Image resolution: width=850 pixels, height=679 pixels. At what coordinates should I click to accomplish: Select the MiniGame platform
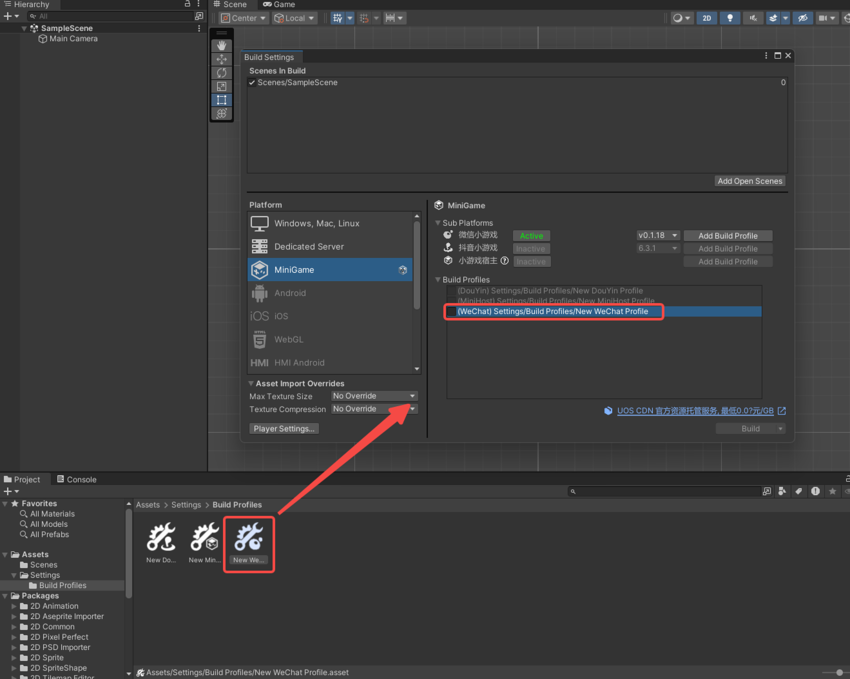click(330, 270)
